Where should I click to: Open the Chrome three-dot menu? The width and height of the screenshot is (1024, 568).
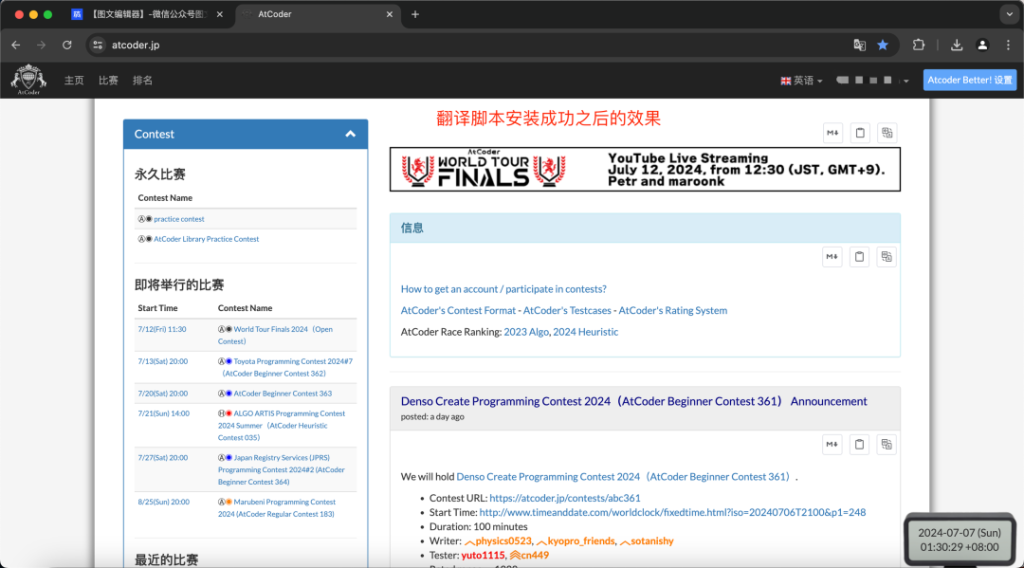click(x=1008, y=45)
